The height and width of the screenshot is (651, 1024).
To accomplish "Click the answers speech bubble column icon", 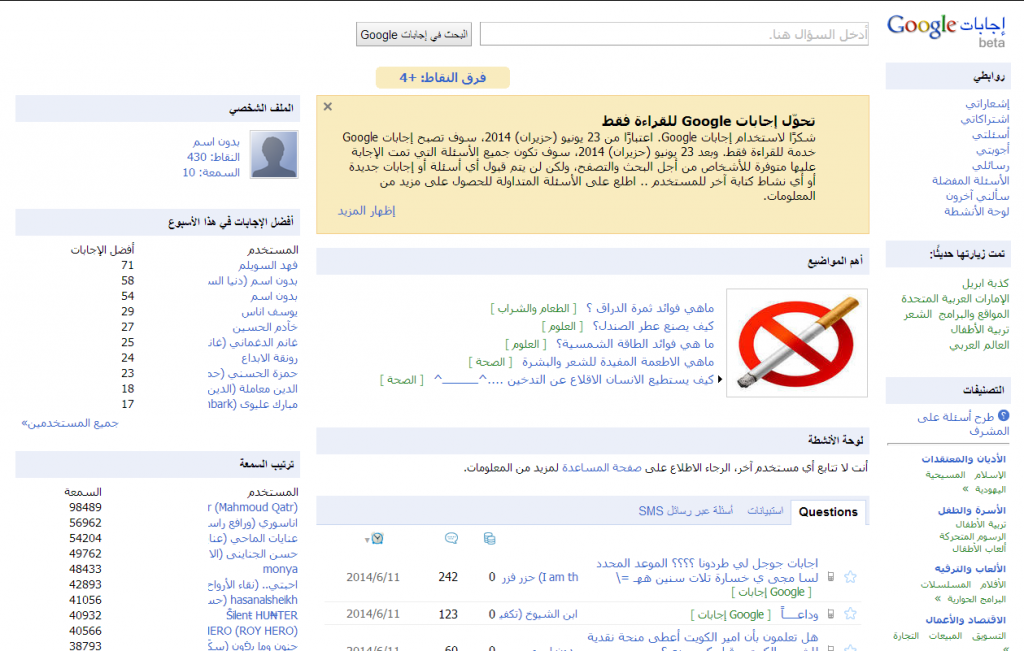I will 451,538.
